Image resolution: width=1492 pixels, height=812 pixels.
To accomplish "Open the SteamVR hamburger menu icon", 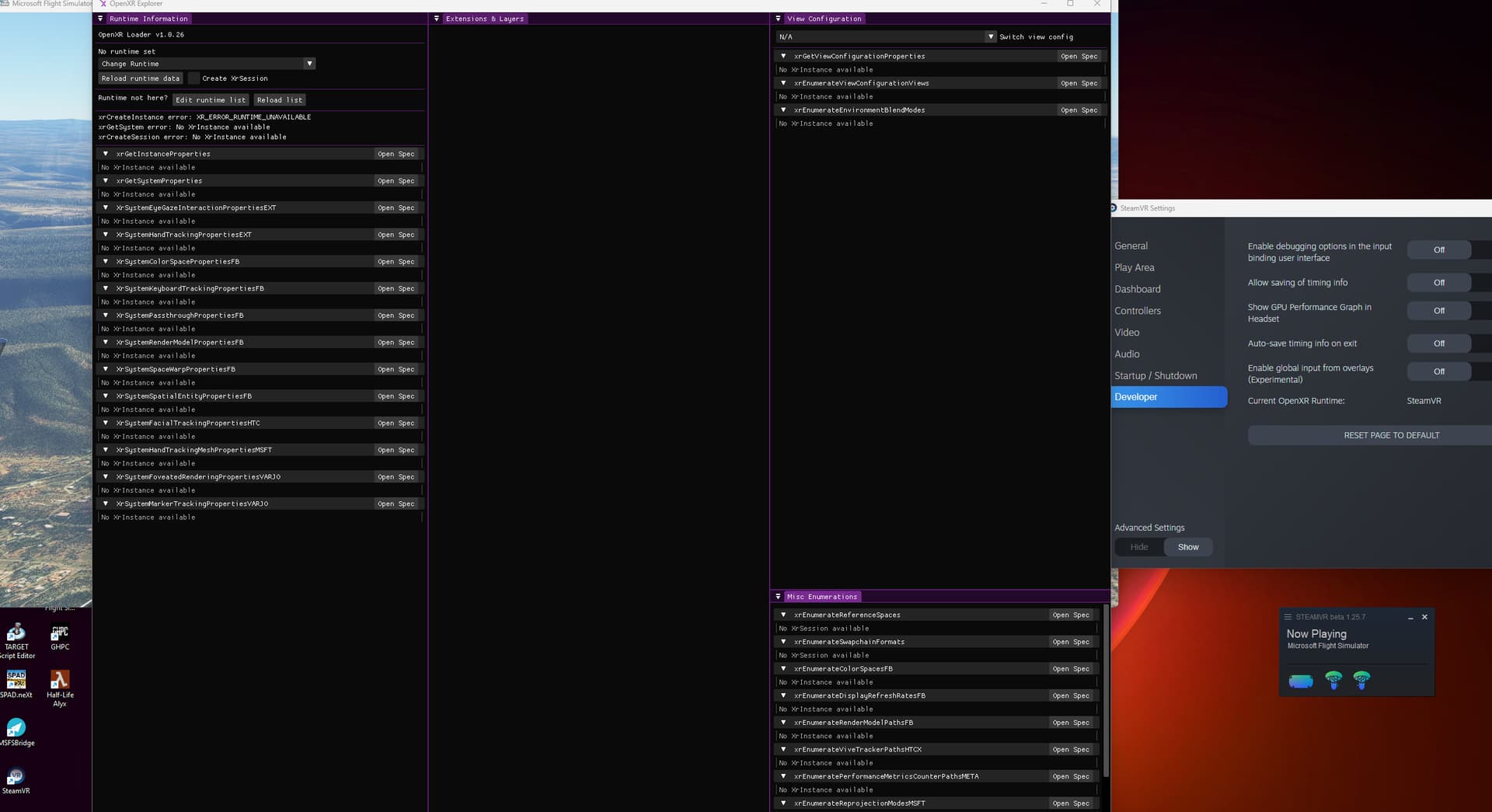I will pos(1288,617).
